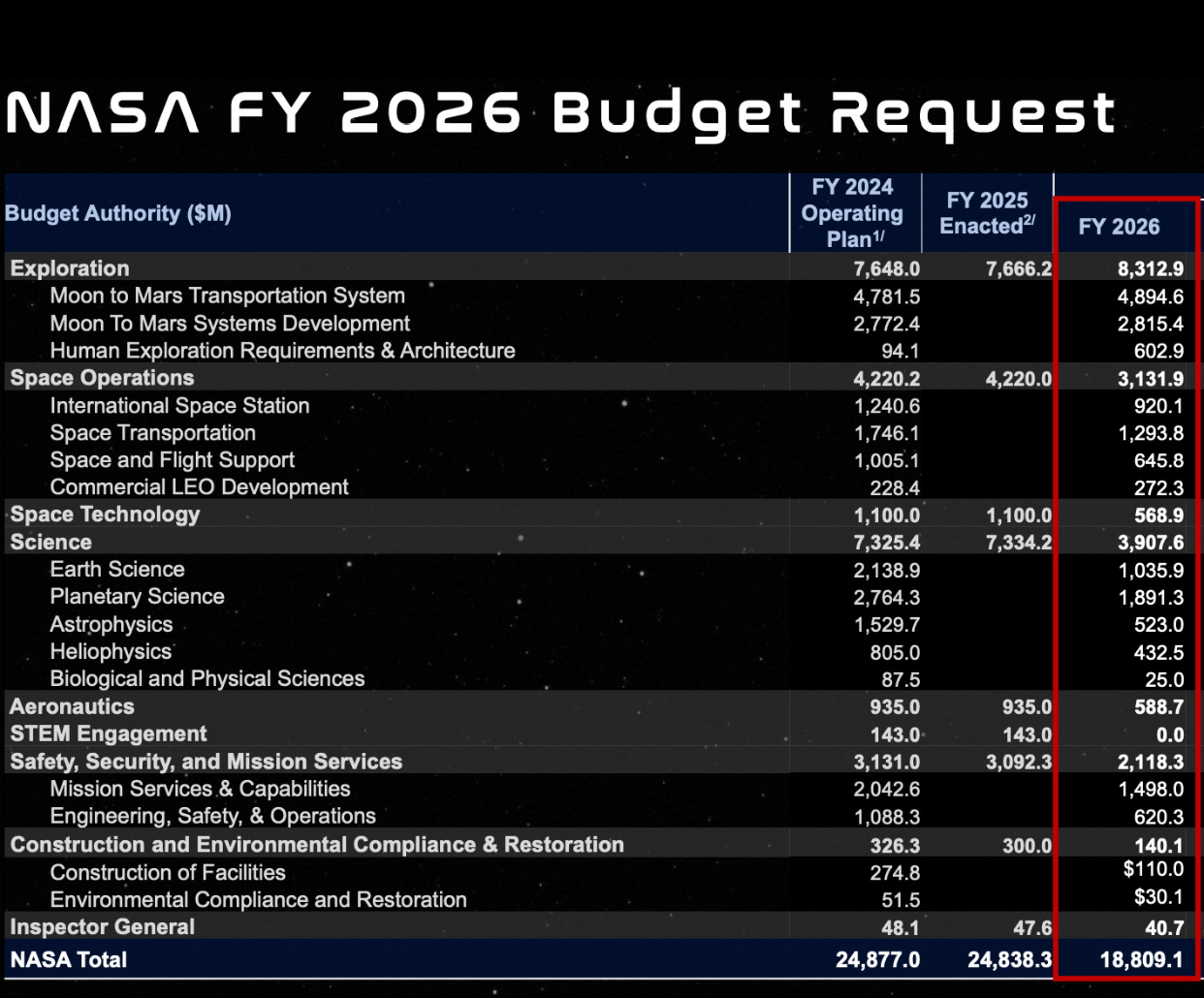Click 'Moon to Mars Transportation System' row label
The image size is (1204, 998).
pyautogui.click(x=228, y=296)
